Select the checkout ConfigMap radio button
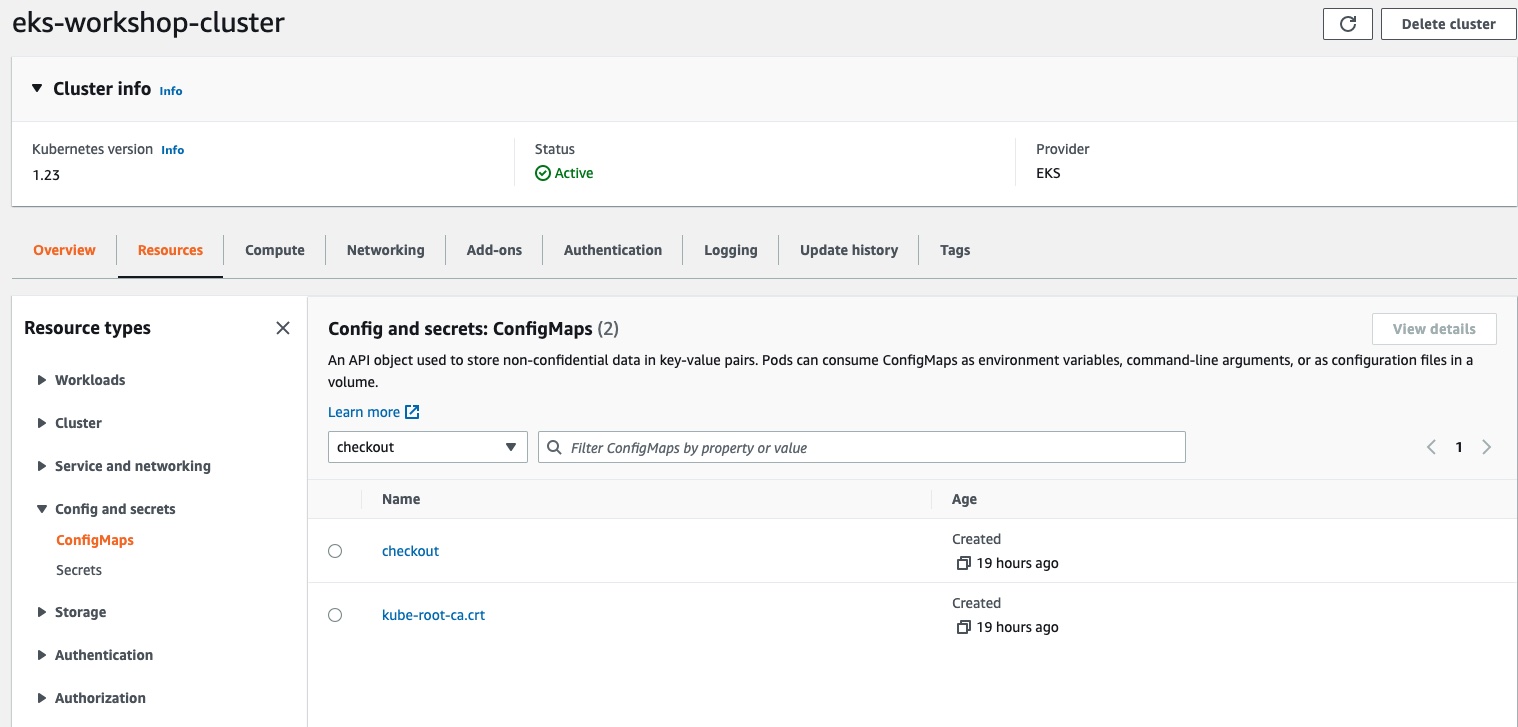The width and height of the screenshot is (1518, 727). 335,551
